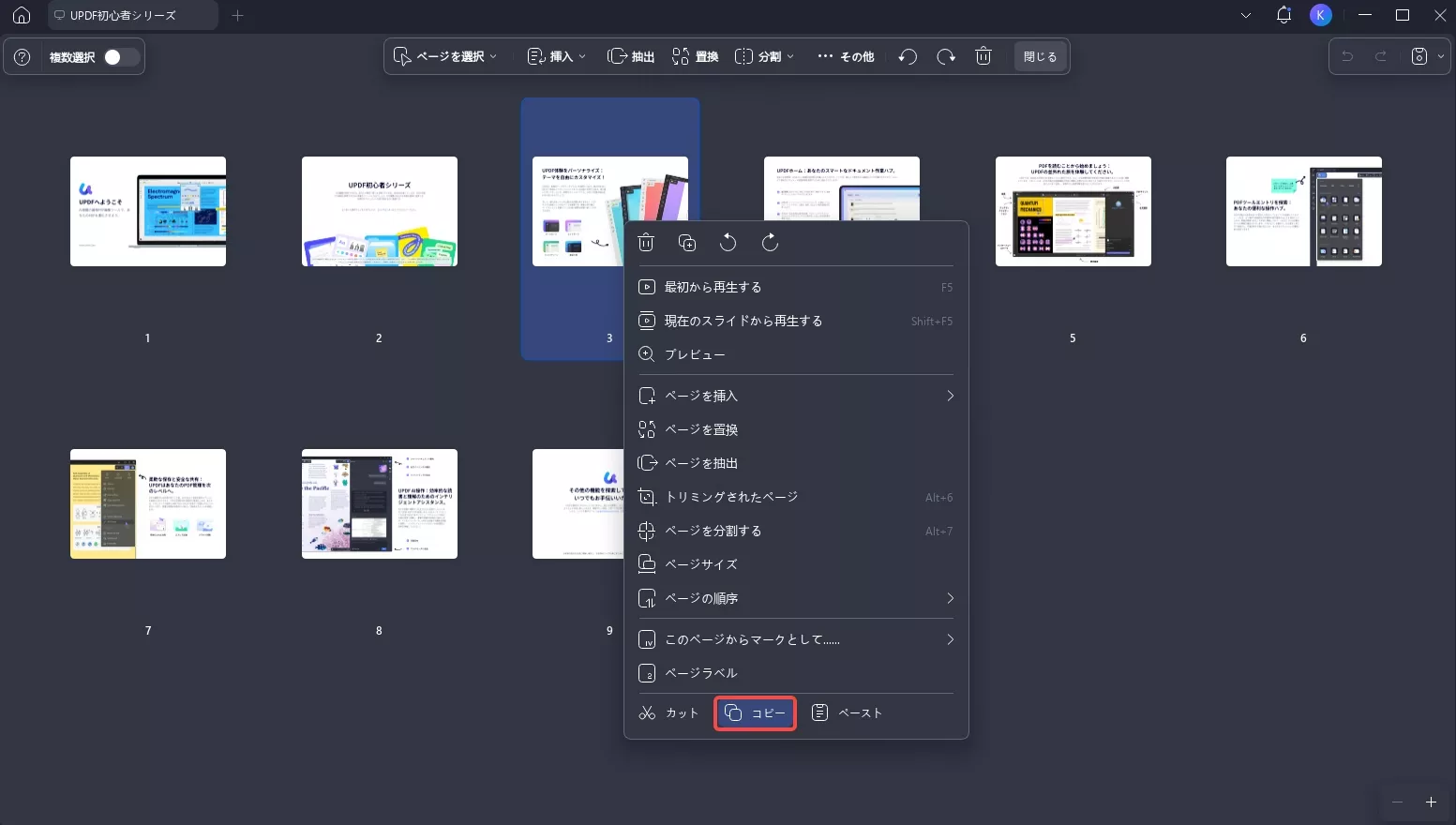Click the home icon in title bar
The height and width of the screenshot is (825, 1456).
click(22, 15)
